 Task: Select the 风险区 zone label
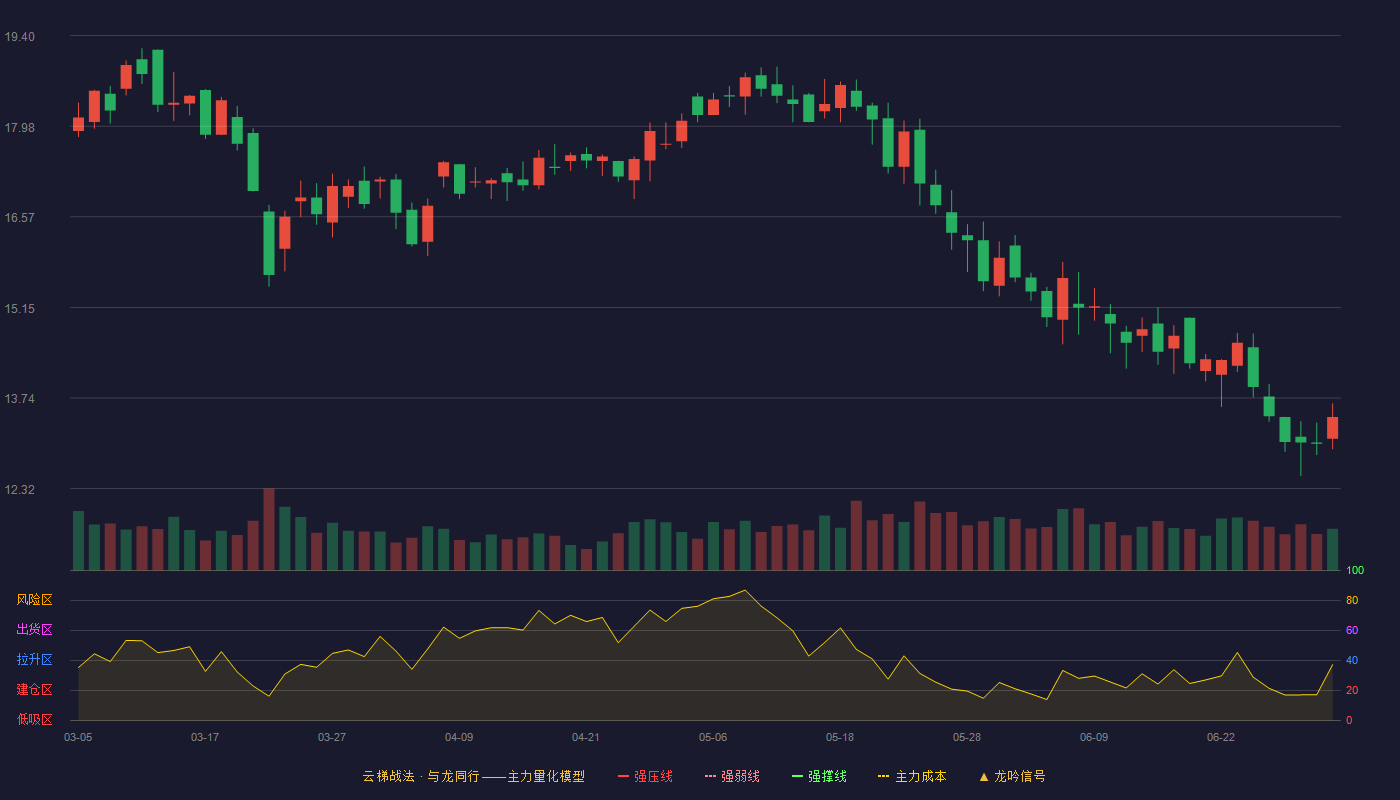(34, 600)
